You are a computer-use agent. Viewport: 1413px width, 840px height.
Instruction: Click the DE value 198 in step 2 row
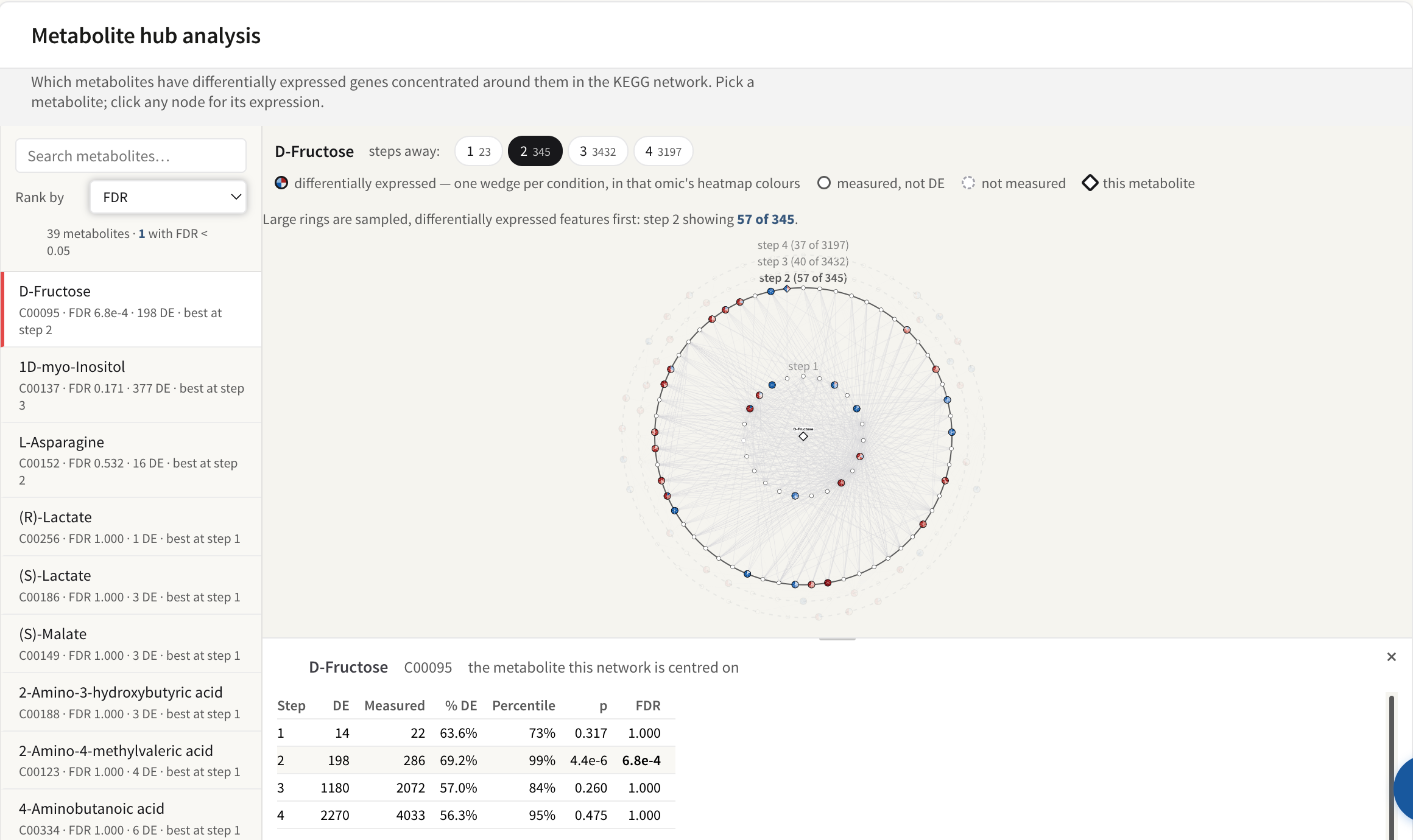coord(338,760)
